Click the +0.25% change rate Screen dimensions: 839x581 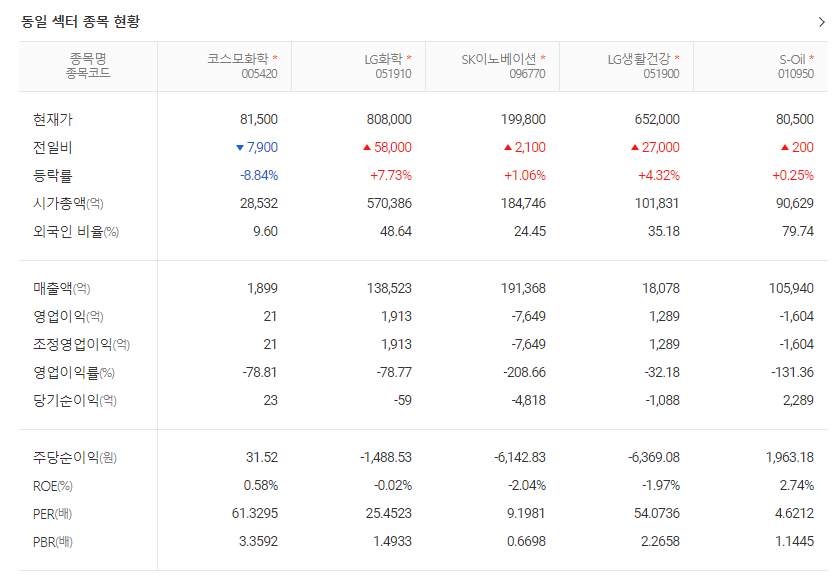click(793, 175)
